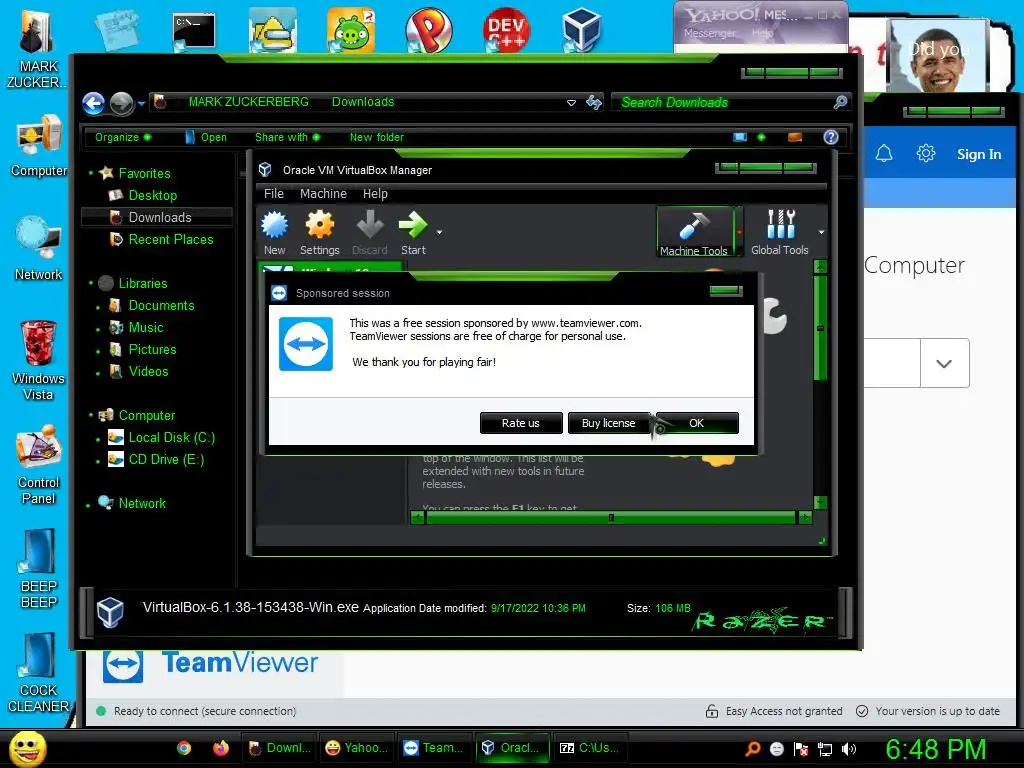The image size is (1024, 768).
Task: Click VirtualBox horizontal scrollbar
Action: point(611,518)
